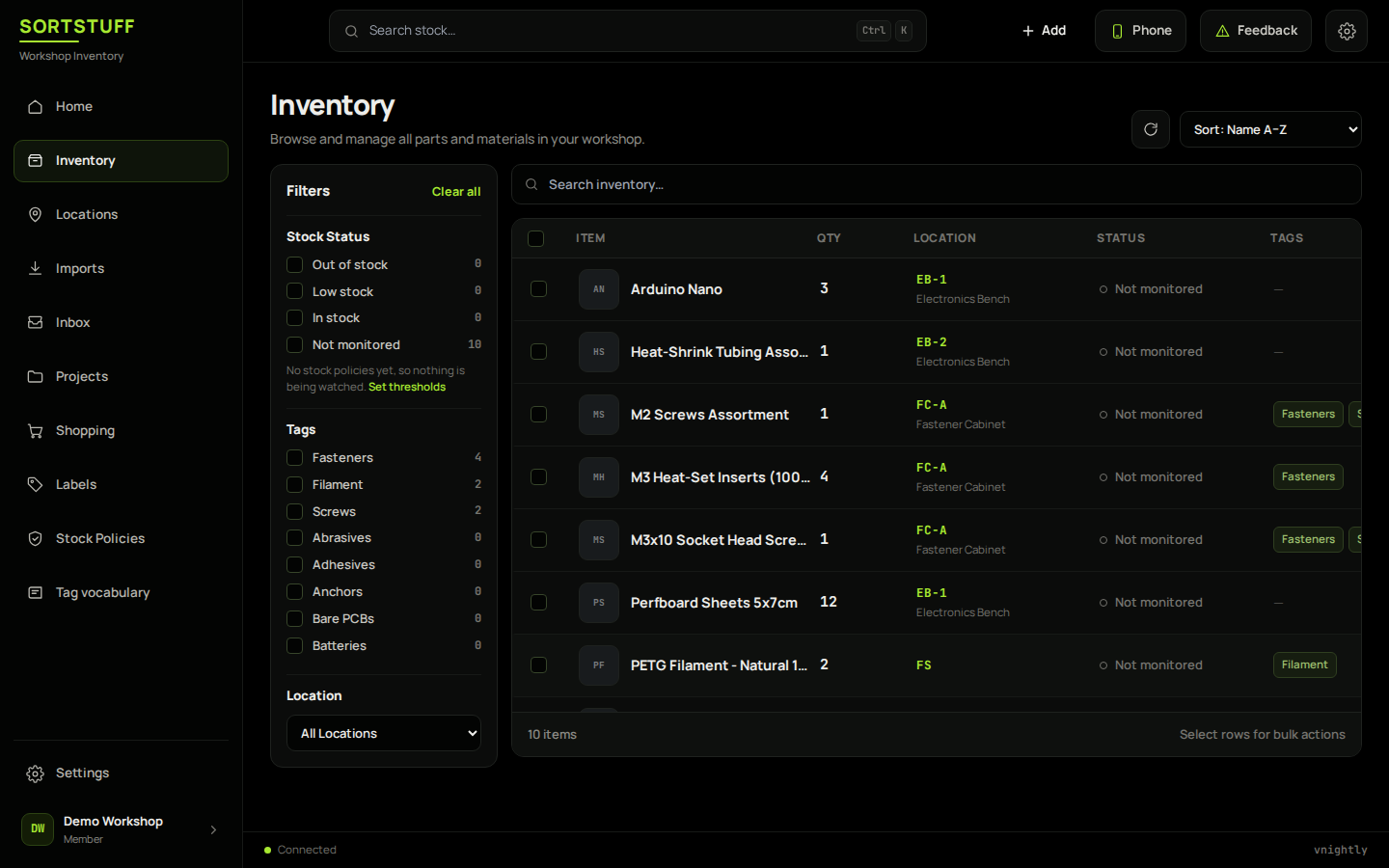The width and height of the screenshot is (1389, 868).
Task: Click the Home house icon in sidebar
Action: (36, 107)
